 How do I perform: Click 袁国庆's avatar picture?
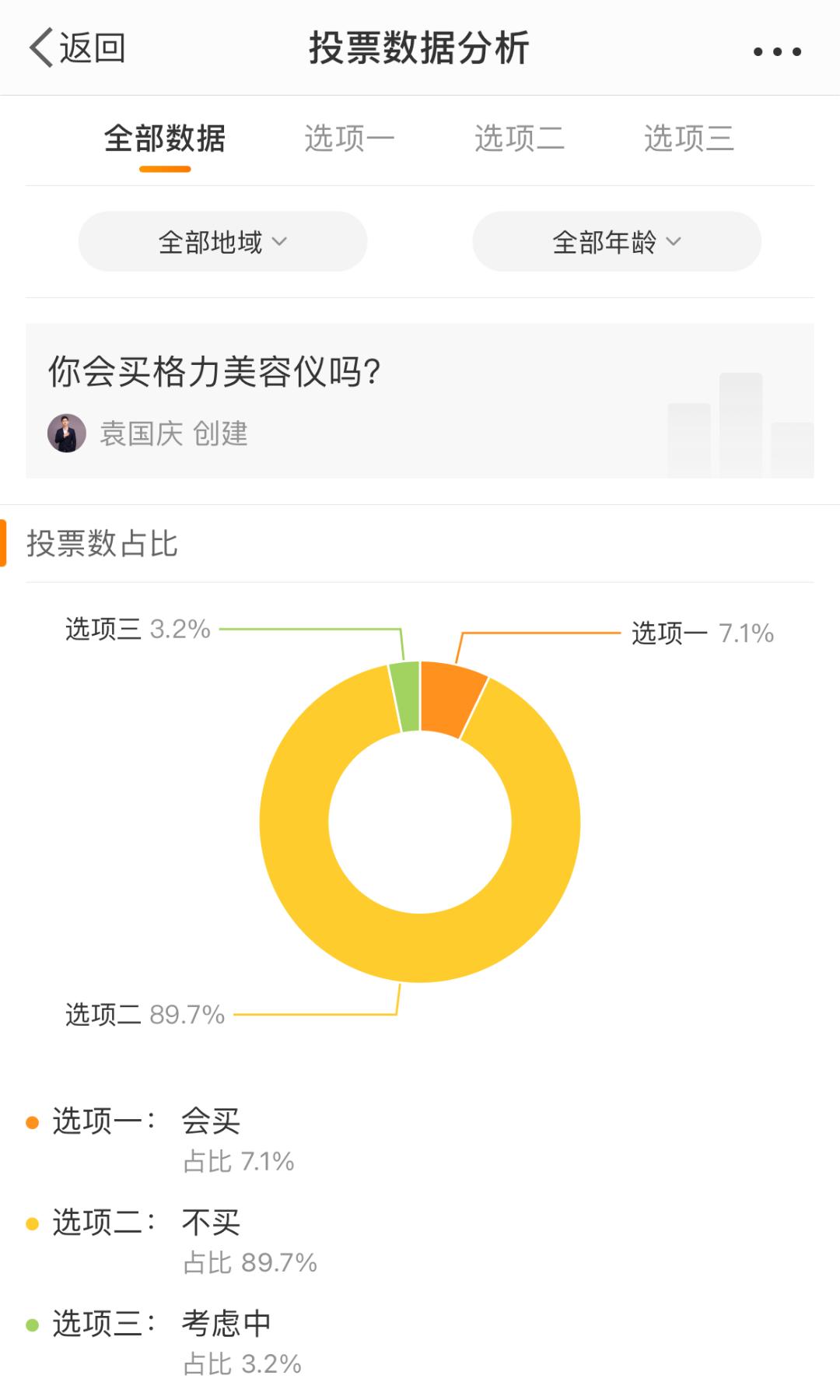(67, 433)
